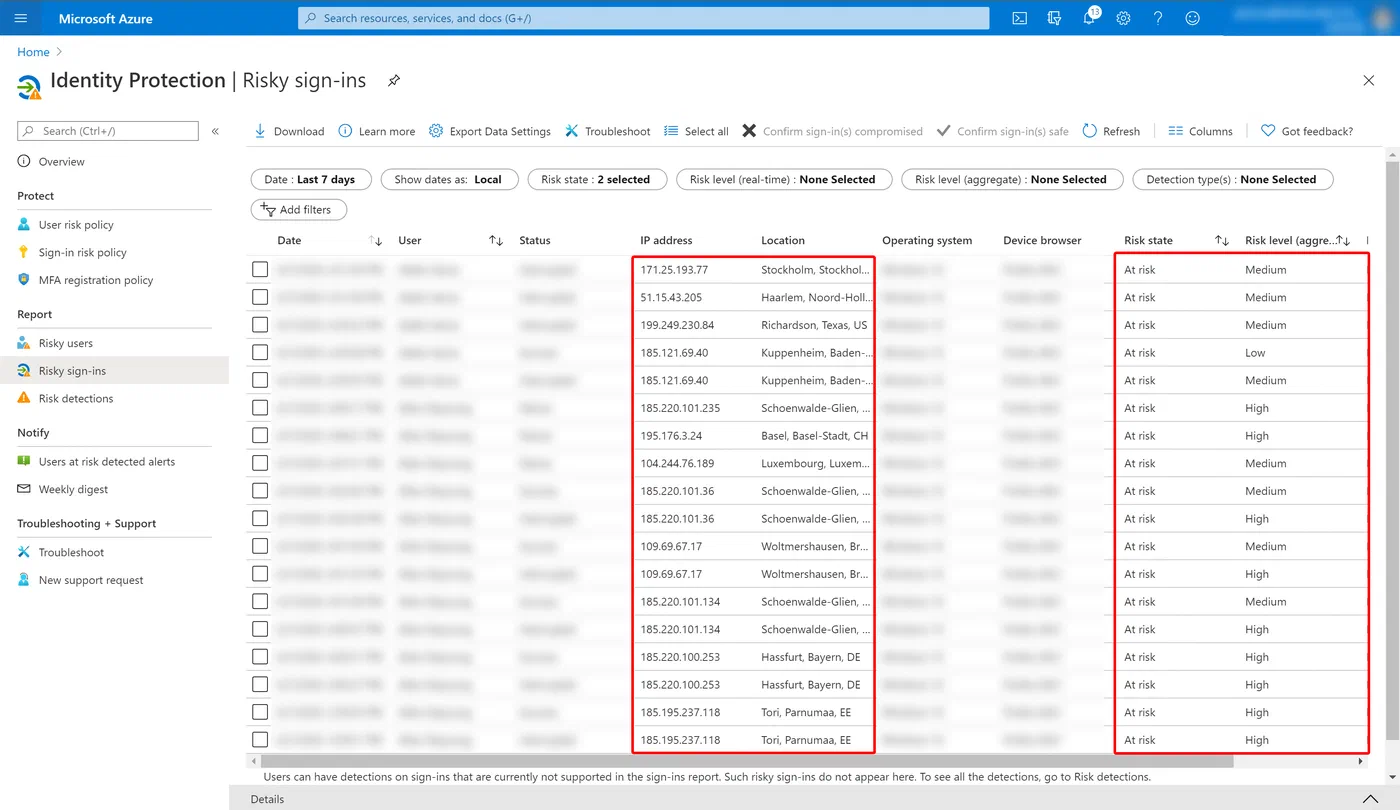Open Sign-in risk policy

pos(82,253)
